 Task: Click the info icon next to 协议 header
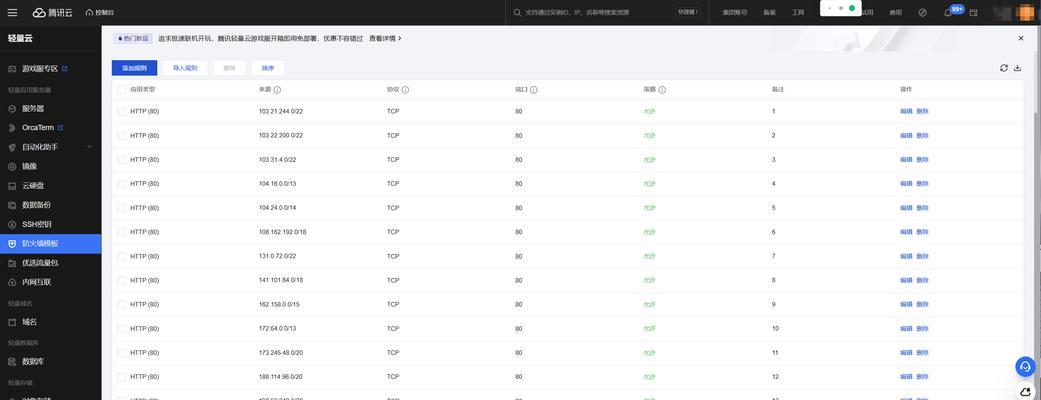pos(405,90)
